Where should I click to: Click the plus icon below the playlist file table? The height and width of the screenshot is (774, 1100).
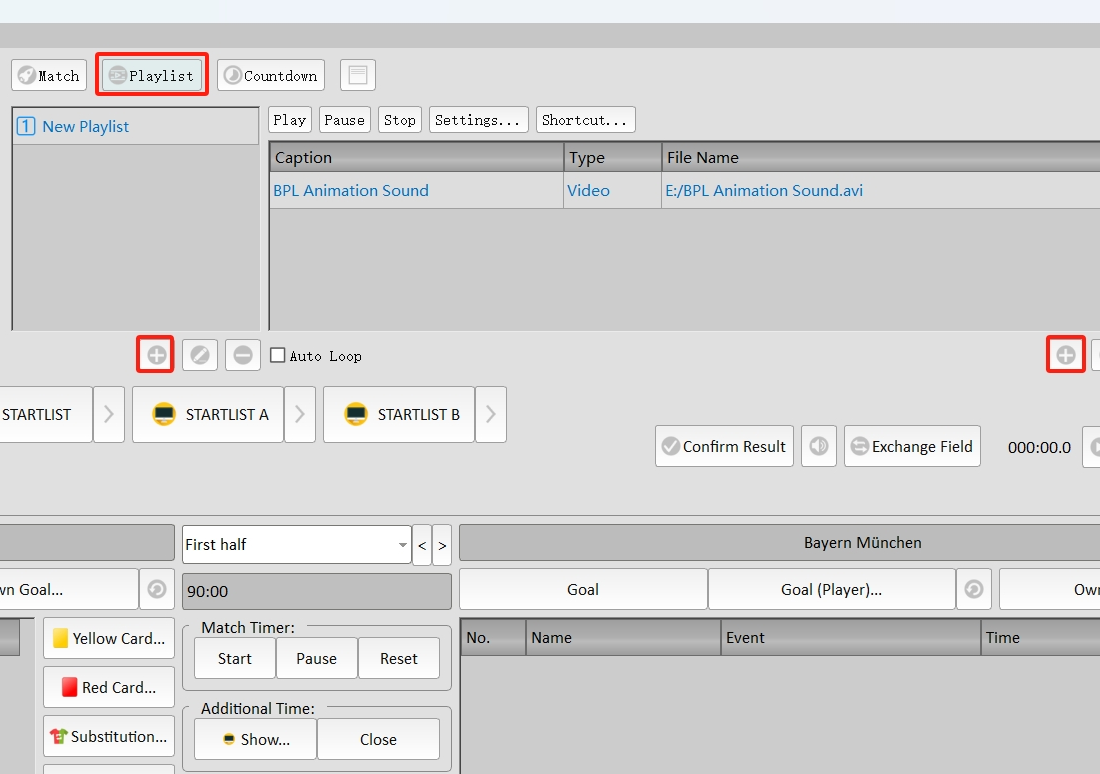tap(1065, 355)
